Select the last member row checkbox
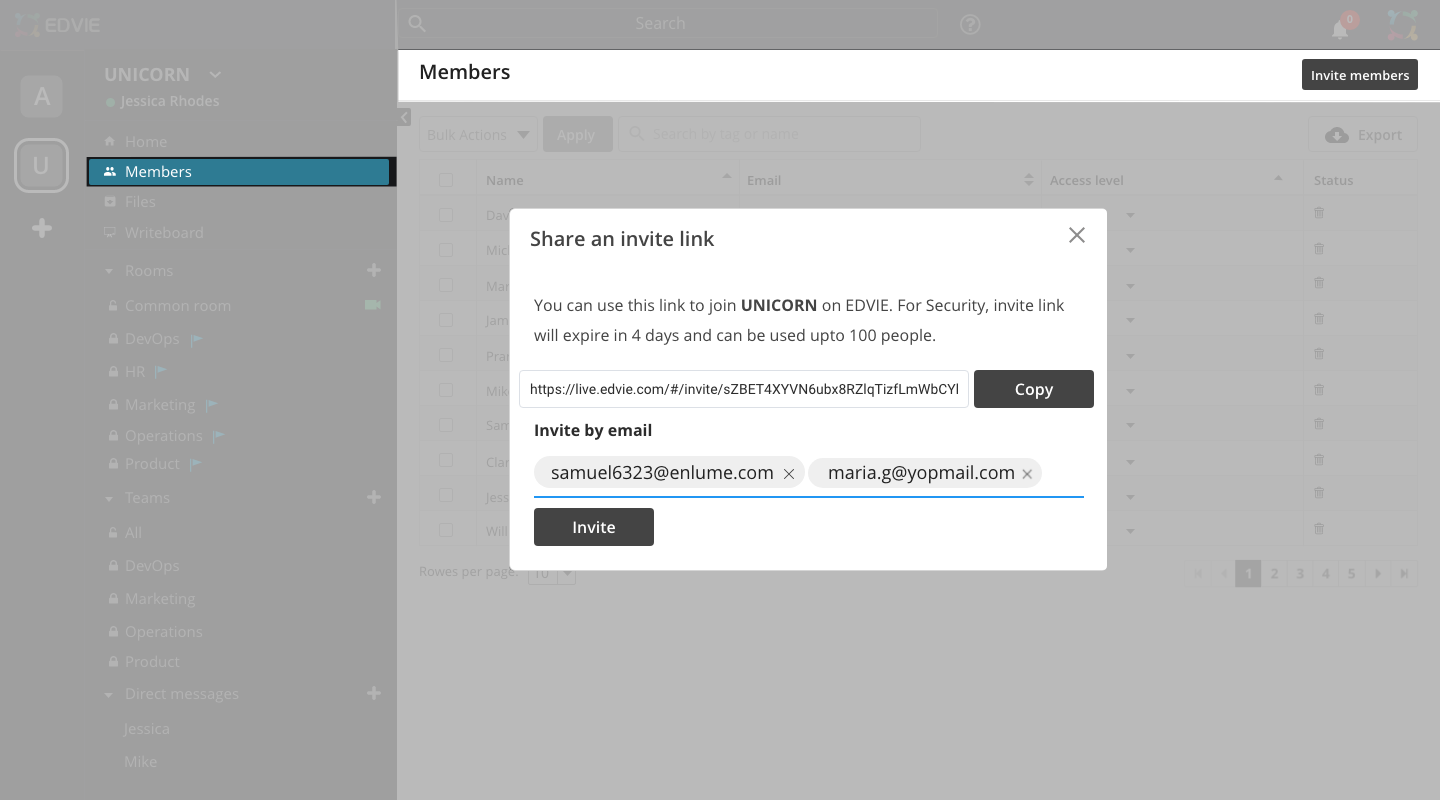Viewport: 1440px width, 800px height. click(x=446, y=530)
